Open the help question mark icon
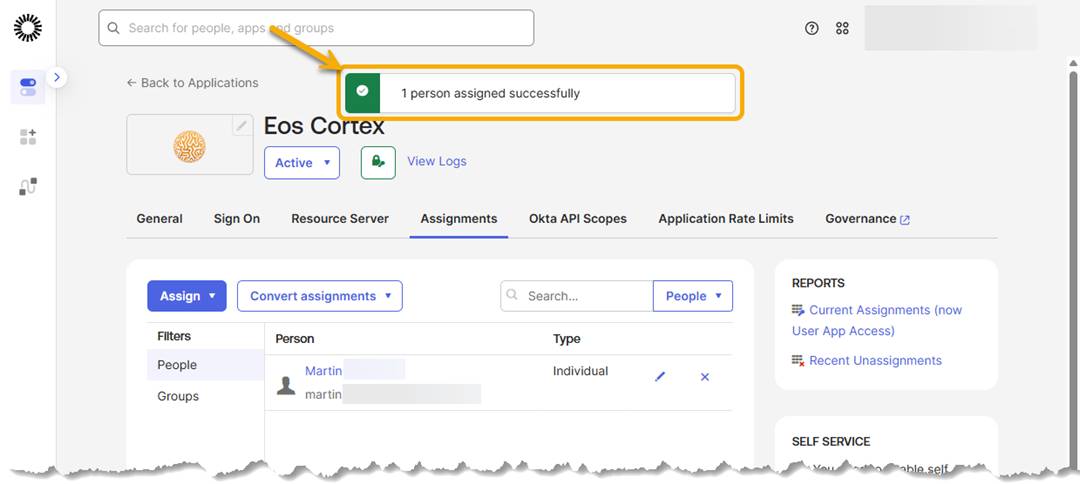This screenshot has width=1080, height=484. (812, 28)
